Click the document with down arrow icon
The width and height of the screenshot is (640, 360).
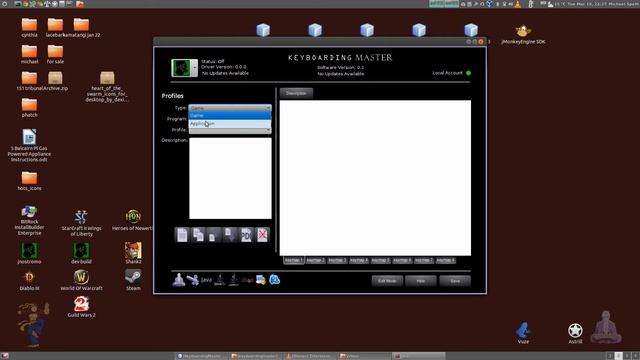[230, 235]
